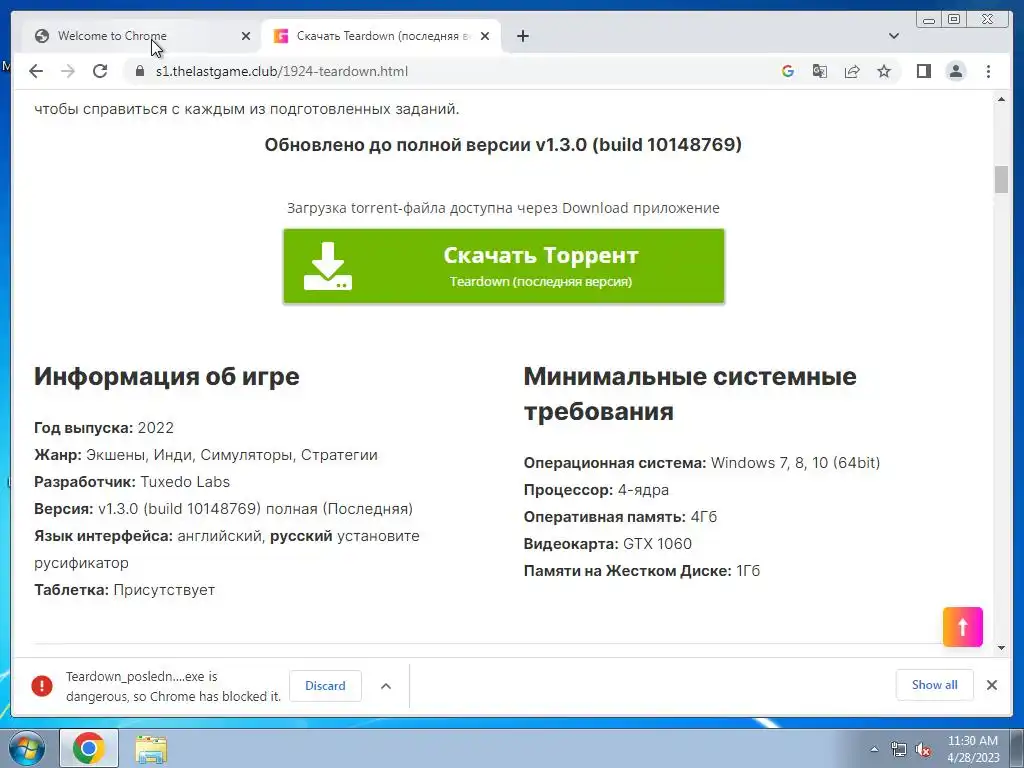The height and width of the screenshot is (768, 1024).
Task: Click the Язык интерфейса line
Action: pos(227,549)
